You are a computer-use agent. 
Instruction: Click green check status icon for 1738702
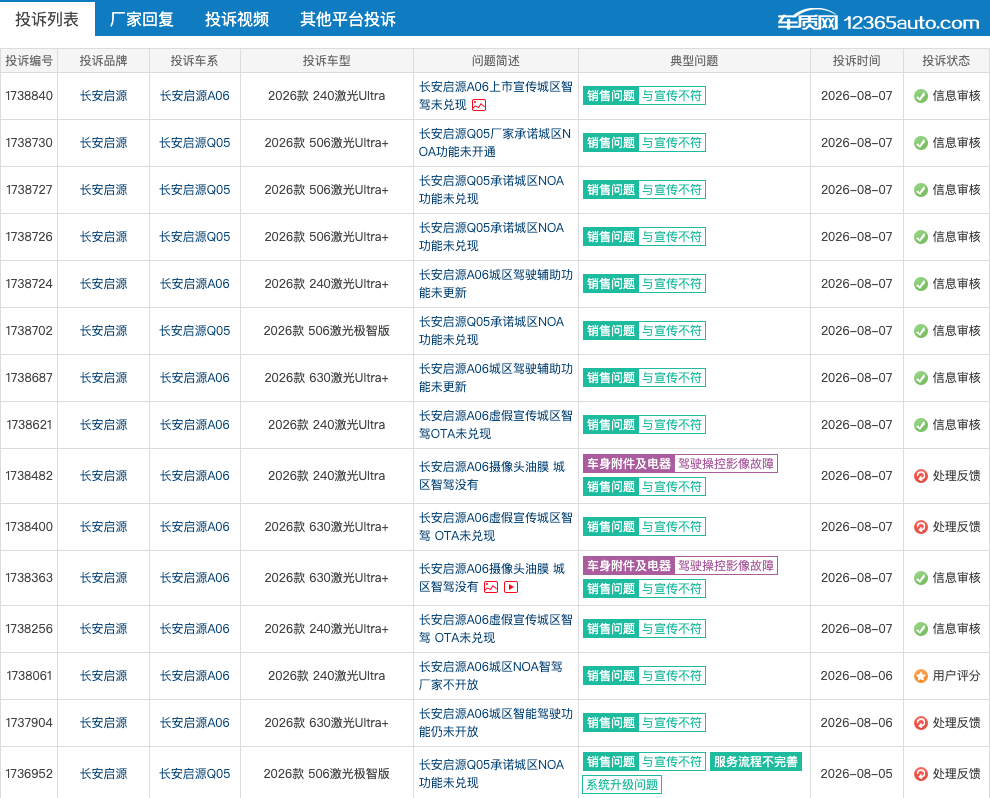[x=921, y=331]
